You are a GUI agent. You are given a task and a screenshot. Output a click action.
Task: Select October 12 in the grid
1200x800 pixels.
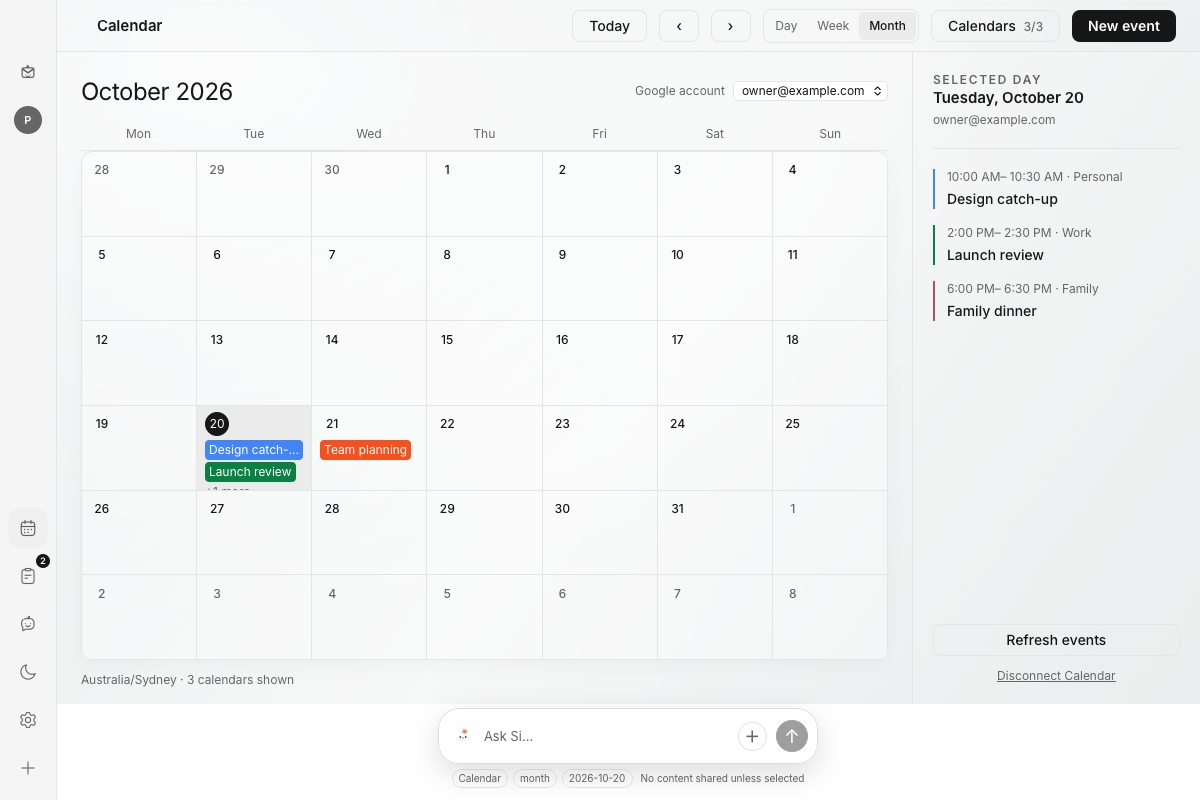coord(139,363)
